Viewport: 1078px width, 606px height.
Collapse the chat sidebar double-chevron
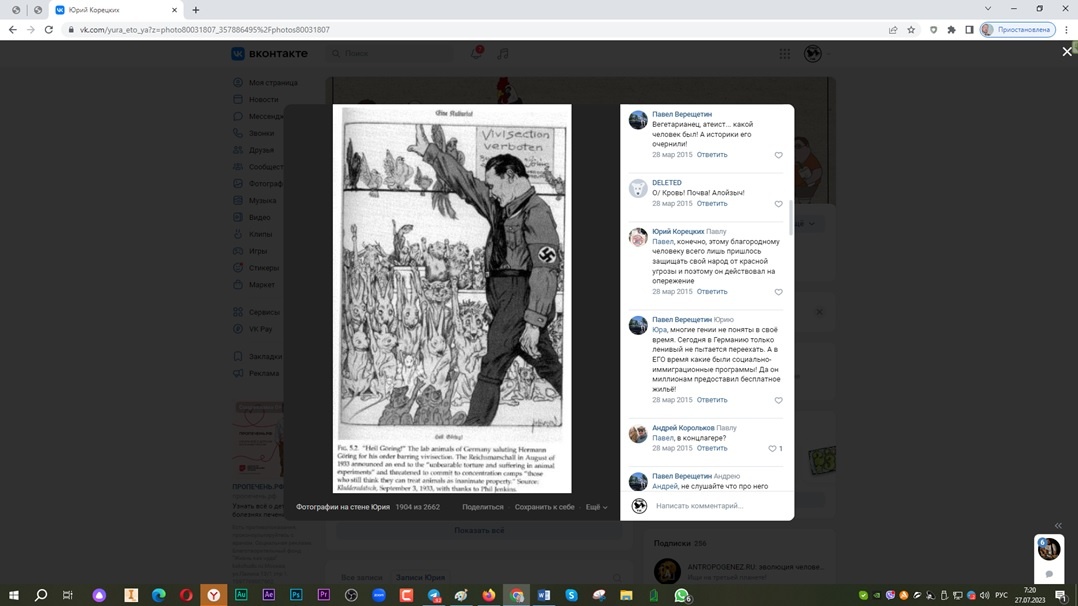(1058, 526)
